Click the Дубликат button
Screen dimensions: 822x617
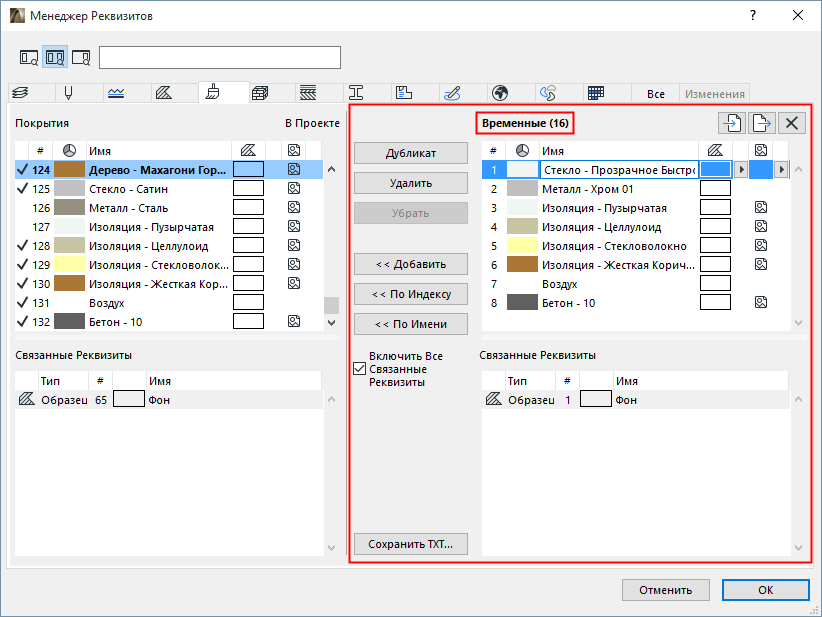410,153
